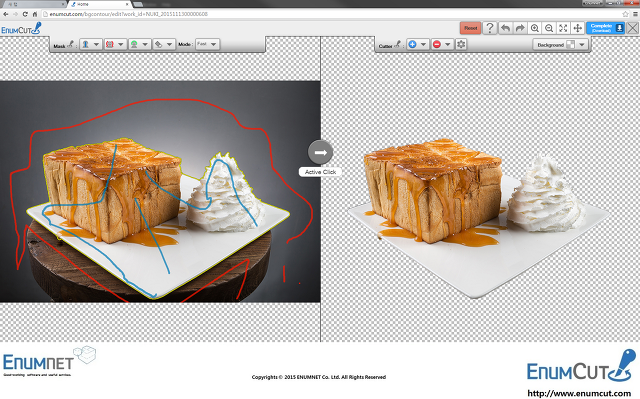Click the large EnumCut footer logo
640x399 pixels.
tap(581, 366)
